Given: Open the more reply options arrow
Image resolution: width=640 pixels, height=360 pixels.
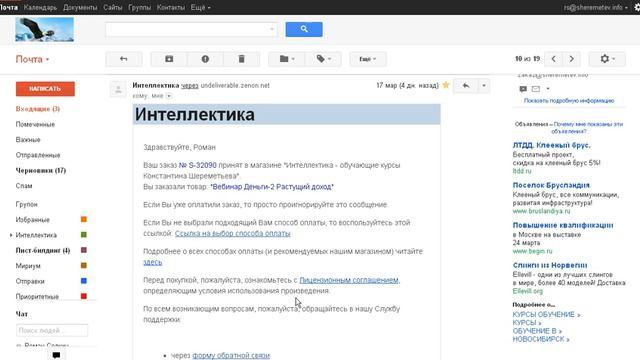Looking at the screenshot, I should point(484,86).
